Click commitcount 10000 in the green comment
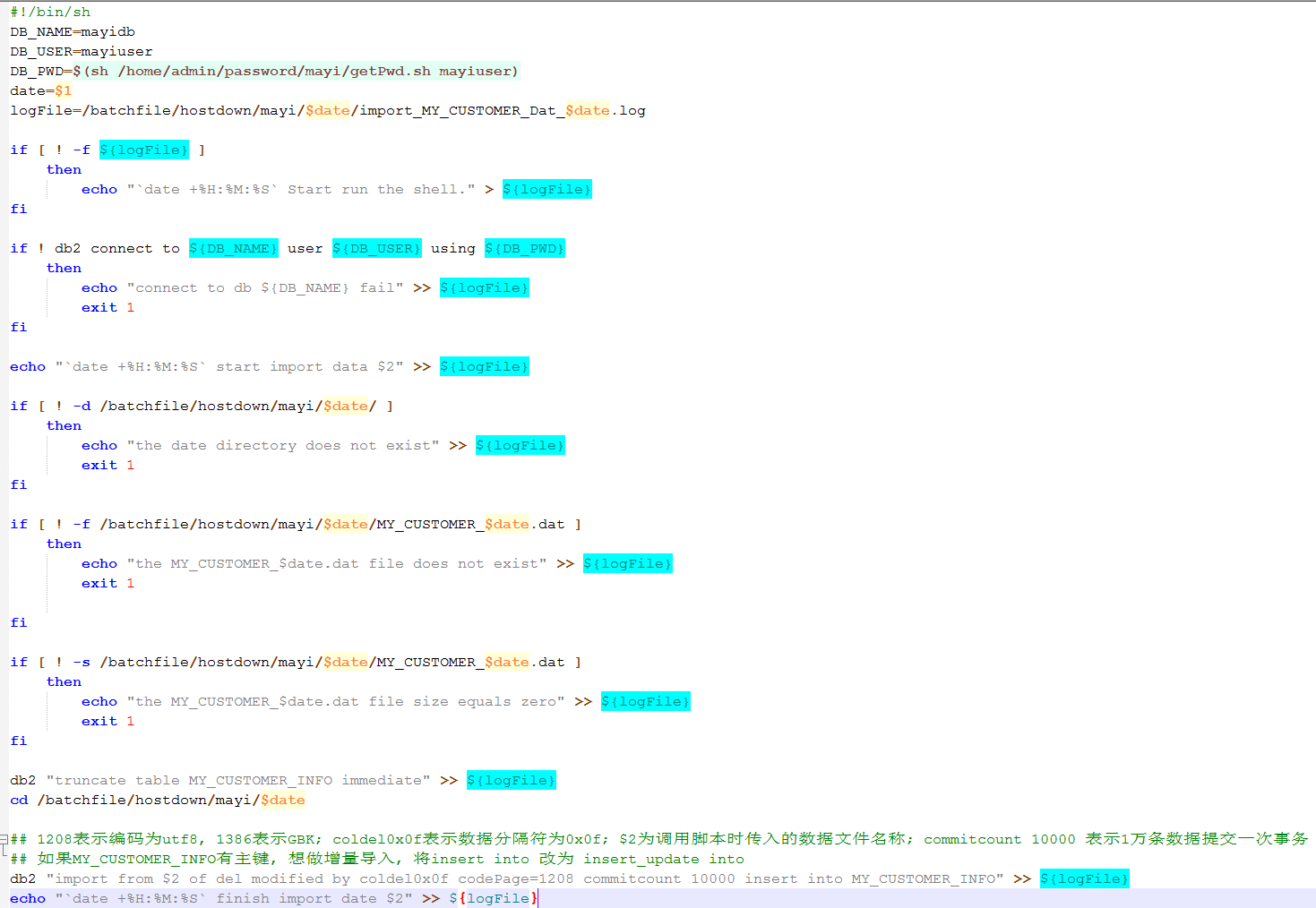This screenshot has width=1316, height=908. (1000, 839)
